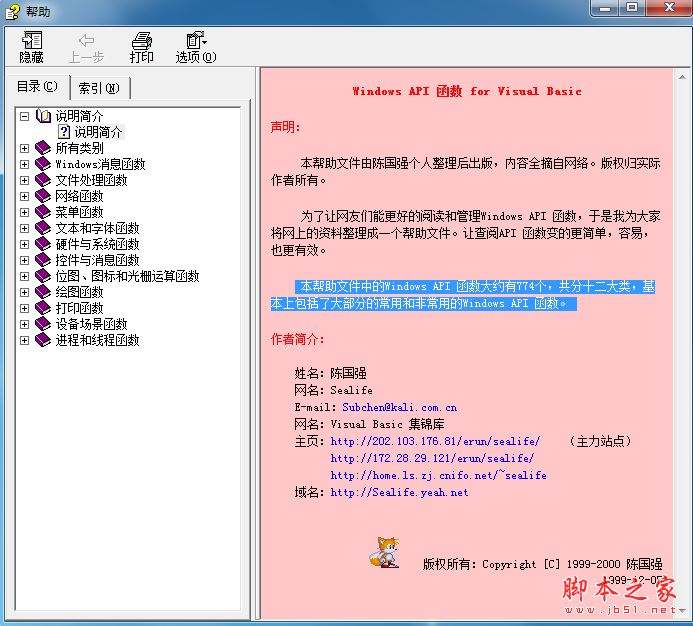Viewport: 693px width, 626px height.
Task: Collapse the 说明简介 tree node
Action: [x=24, y=116]
